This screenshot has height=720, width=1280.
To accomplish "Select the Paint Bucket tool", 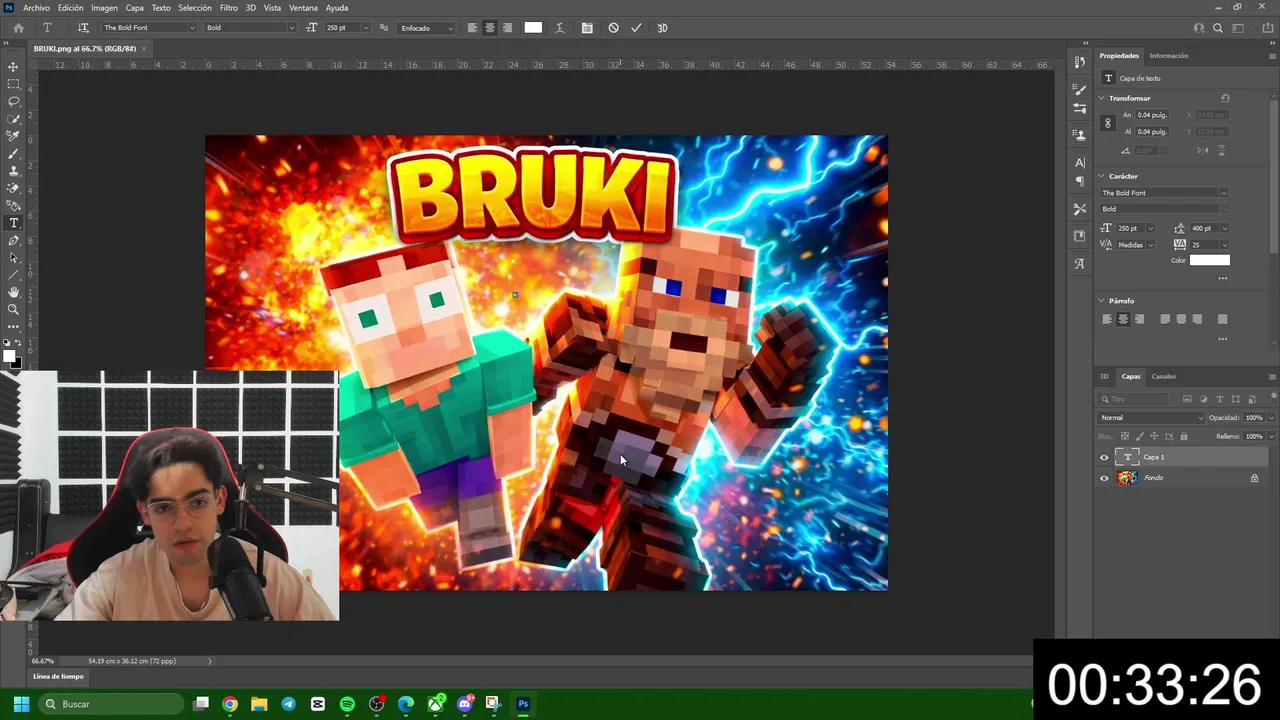I will 13,205.
